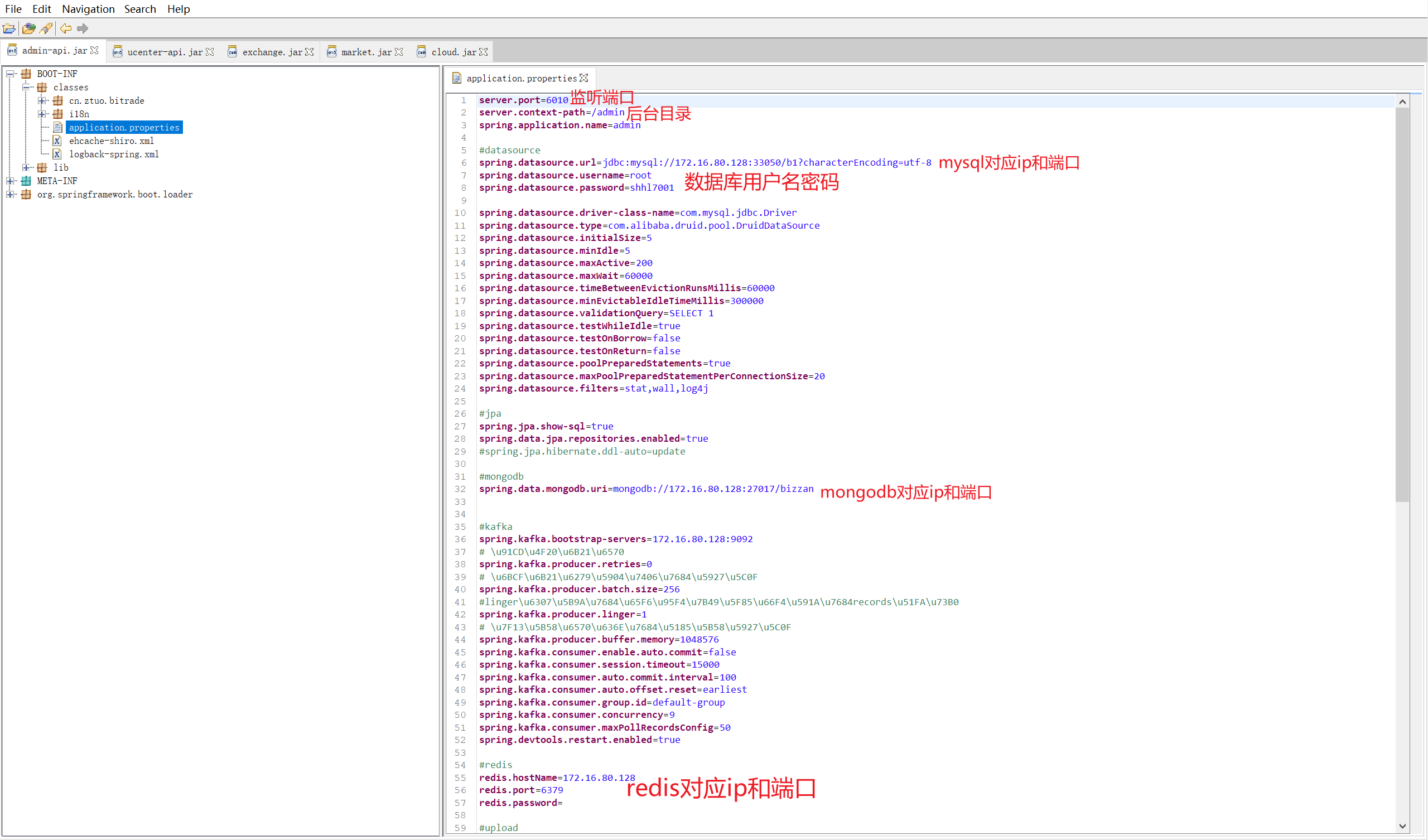The image size is (1428, 840).
Task: Click the editor scrollbar up arrow
Action: (1402, 102)
